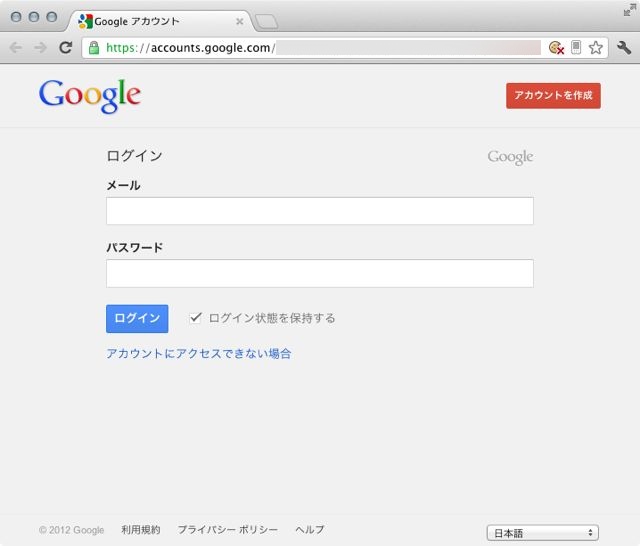640x546 pixels.
Task: Open the 利用規約 footer link
Action: click(x=141, y=530)
